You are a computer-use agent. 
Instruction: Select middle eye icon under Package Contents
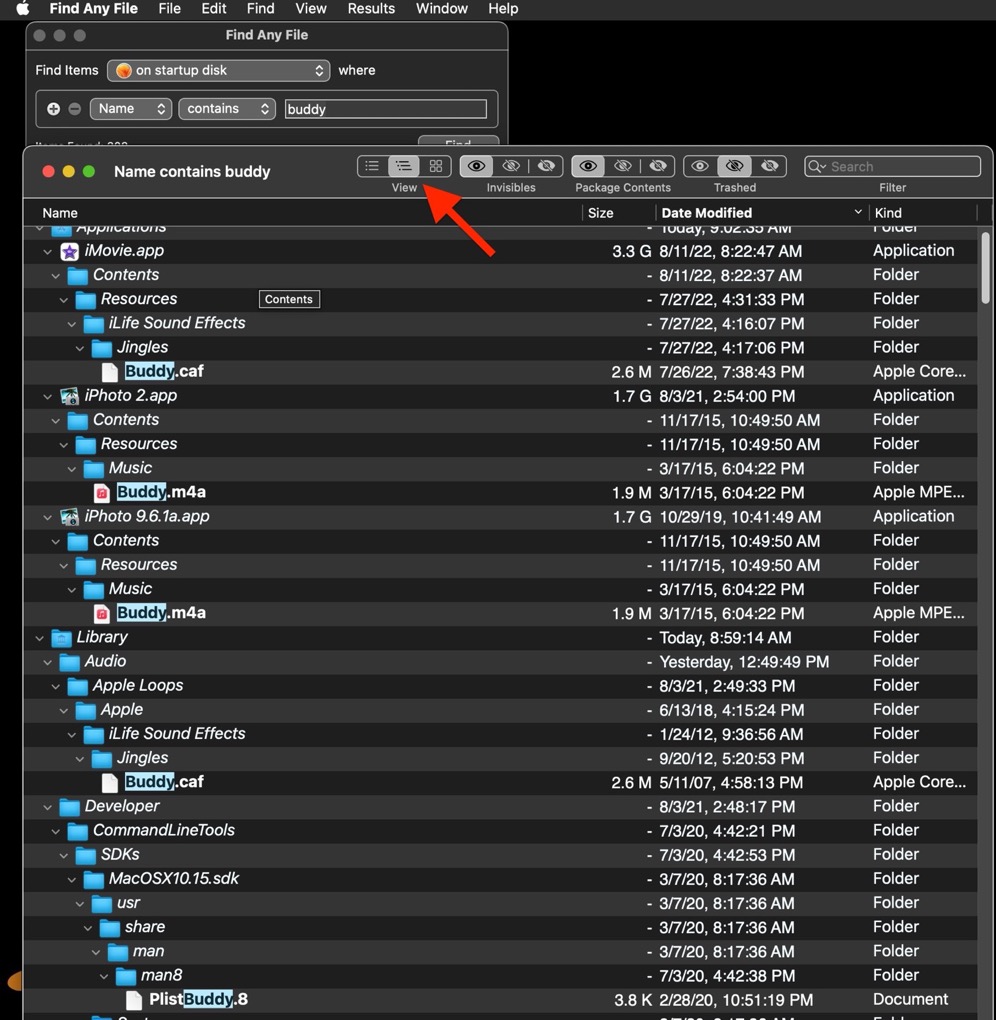pyautogui.click(x=623, y=166)
